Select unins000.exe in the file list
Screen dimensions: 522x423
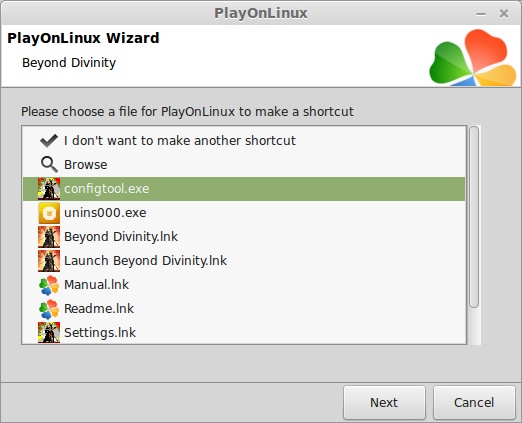[244, 213]
